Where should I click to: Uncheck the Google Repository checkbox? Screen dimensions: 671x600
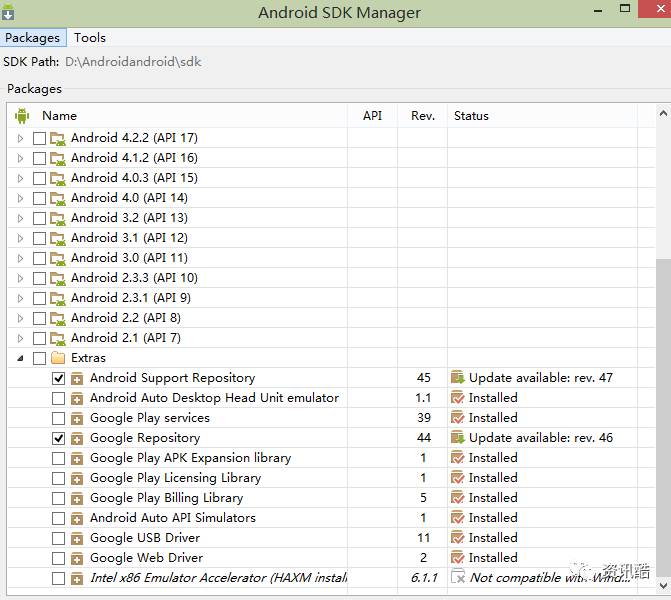click(x=58, y=438)
